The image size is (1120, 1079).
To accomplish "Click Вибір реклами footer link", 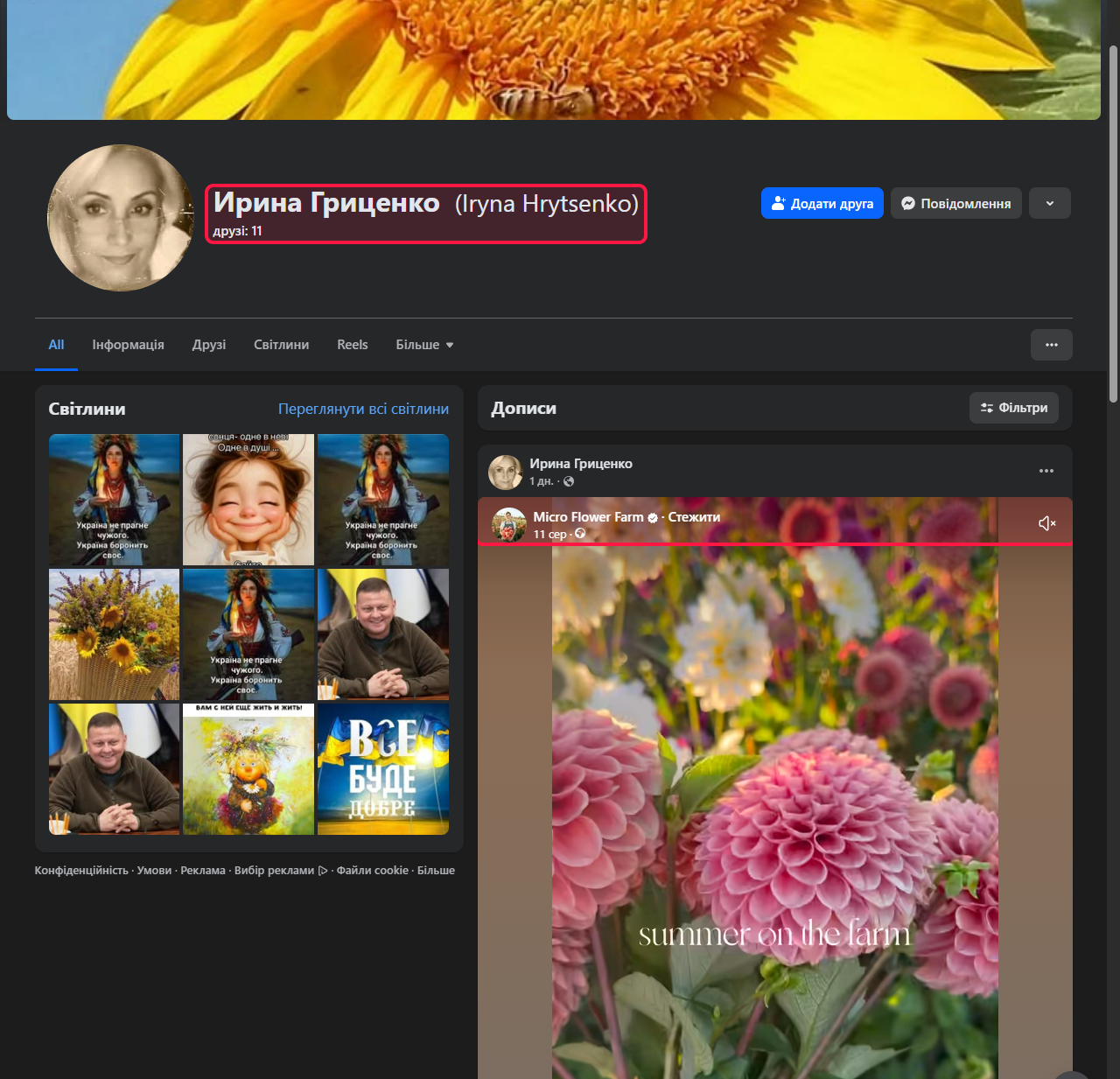I will pyautogui.click(x=280, y=871).
